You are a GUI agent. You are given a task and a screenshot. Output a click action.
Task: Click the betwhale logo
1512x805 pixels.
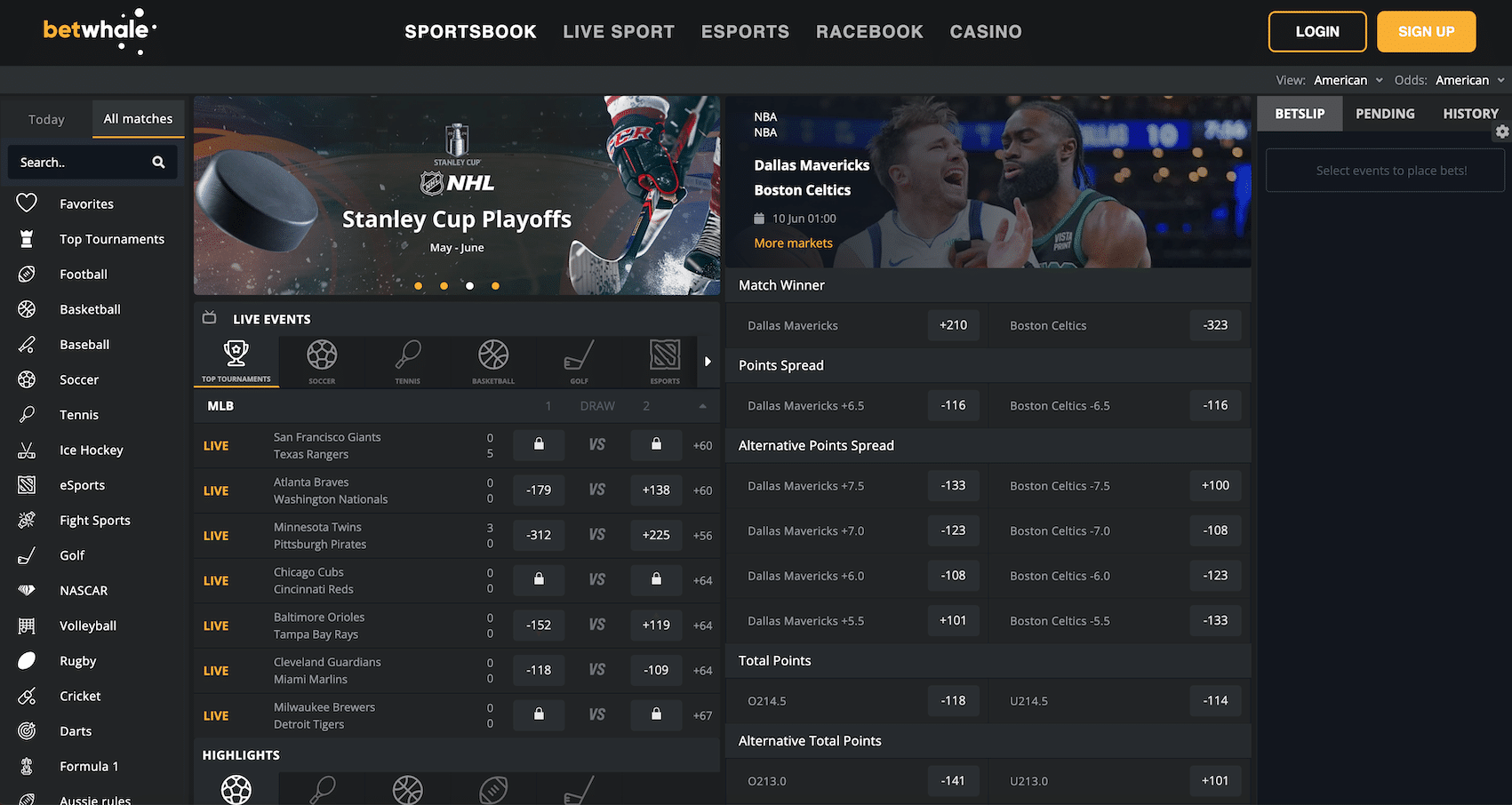coord(100,31)
